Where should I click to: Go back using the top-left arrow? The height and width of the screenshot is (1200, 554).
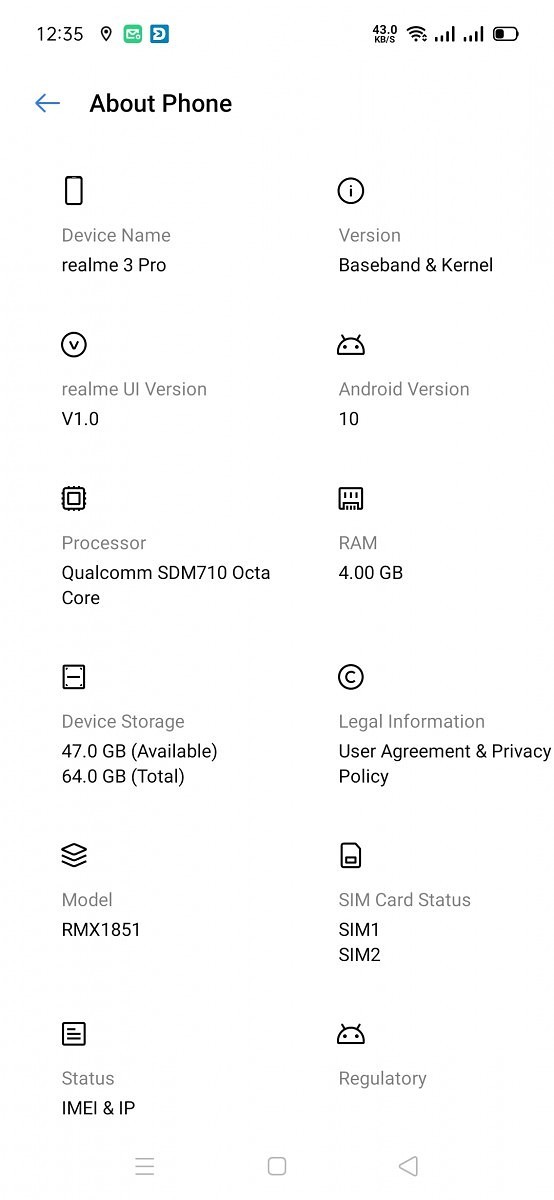point(47,103)
